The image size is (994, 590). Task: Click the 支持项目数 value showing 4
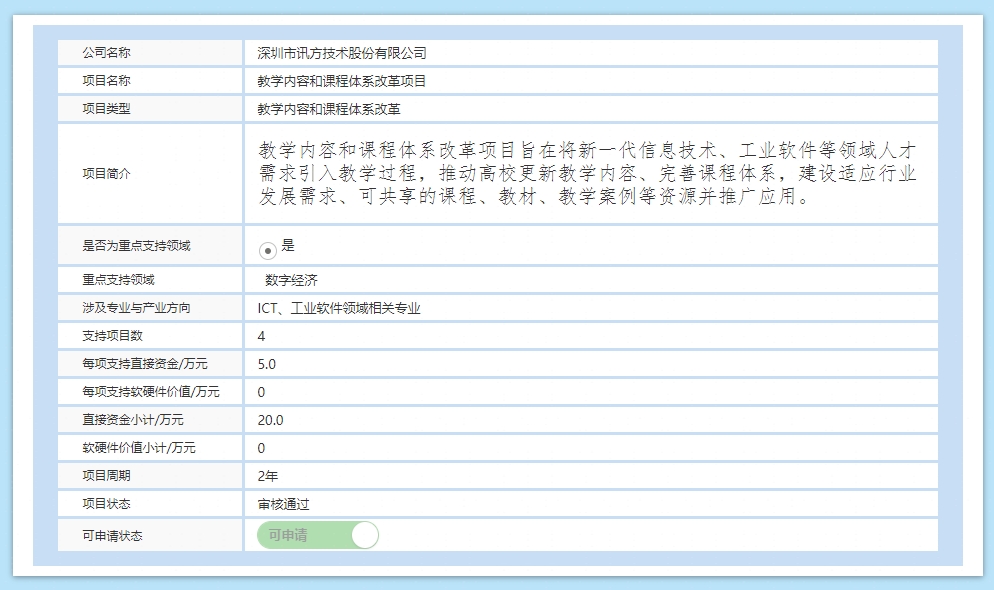(262, 336)
